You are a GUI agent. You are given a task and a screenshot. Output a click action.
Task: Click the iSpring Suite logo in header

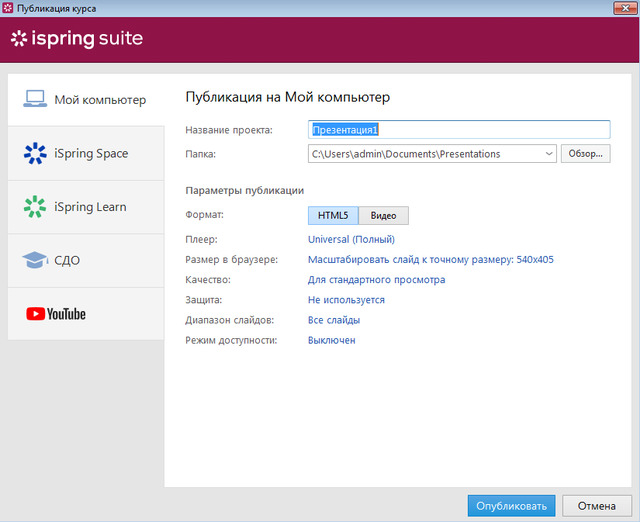click(77, 39)
